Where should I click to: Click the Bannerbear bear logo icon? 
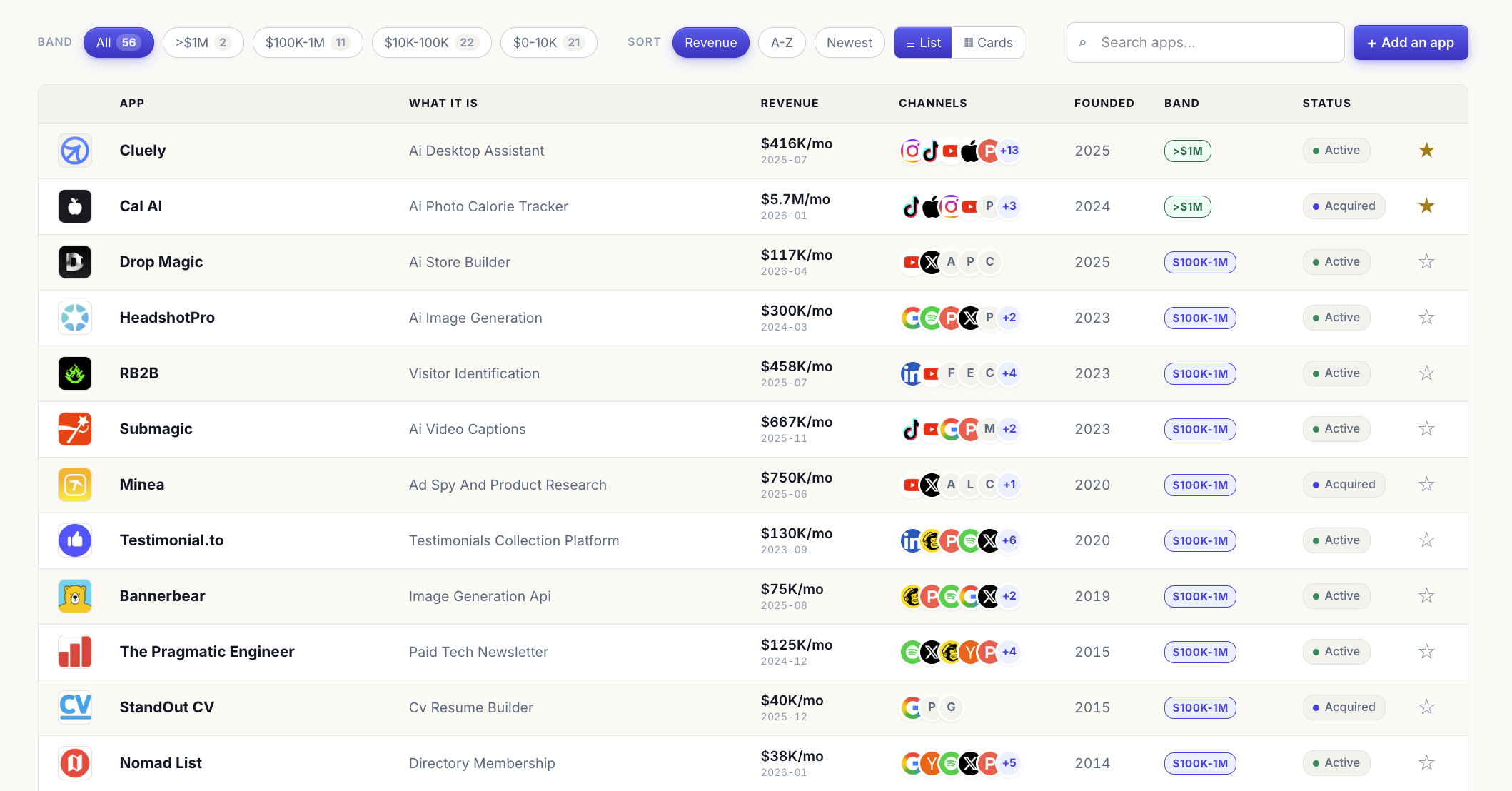[75, 596]
